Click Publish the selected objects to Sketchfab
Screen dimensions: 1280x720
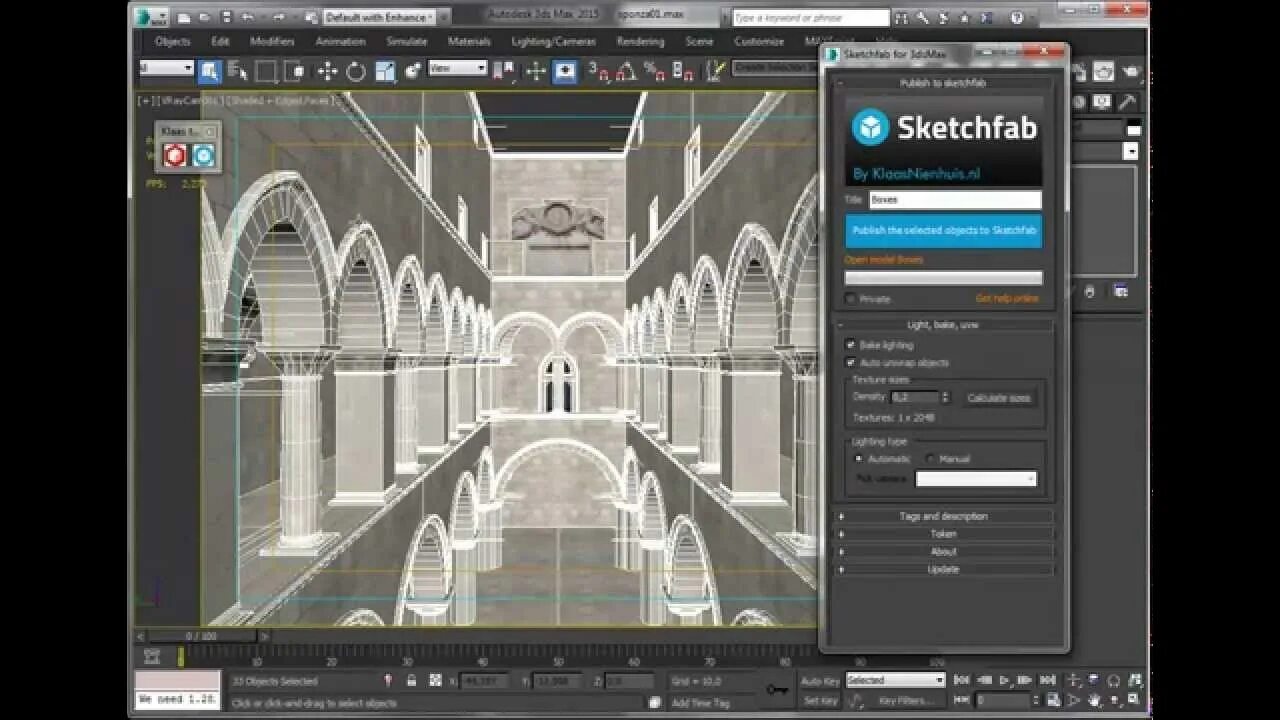[944, 230]
